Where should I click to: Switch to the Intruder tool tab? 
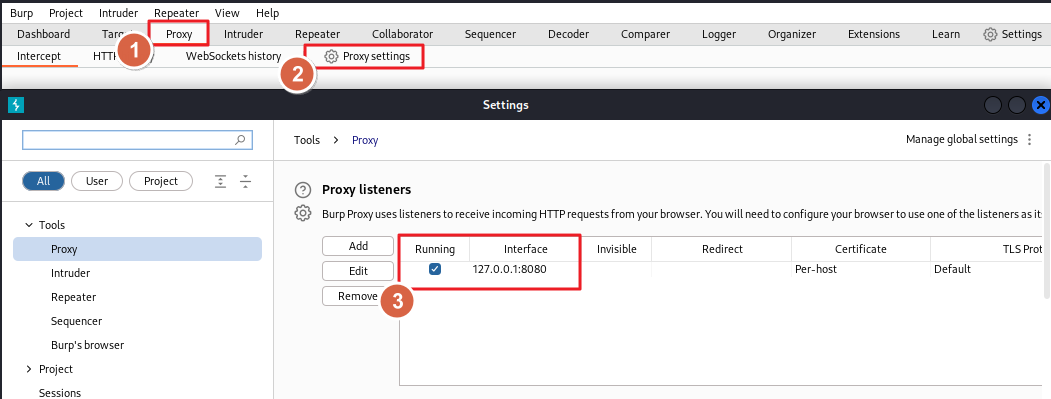click(x=243, y=34)
